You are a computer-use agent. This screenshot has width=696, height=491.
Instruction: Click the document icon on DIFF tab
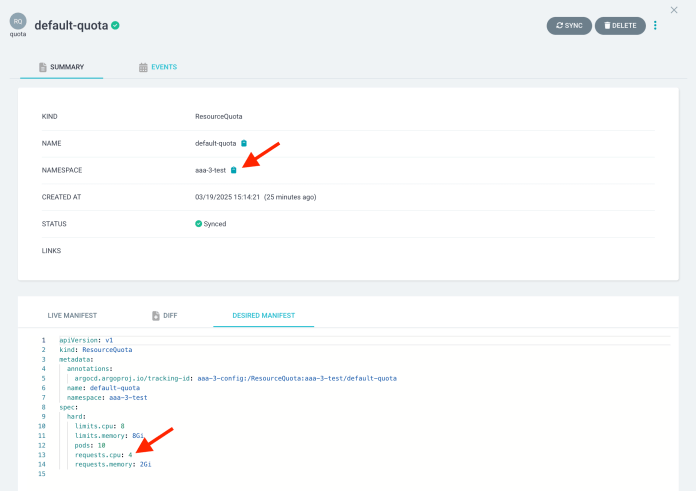156,315
